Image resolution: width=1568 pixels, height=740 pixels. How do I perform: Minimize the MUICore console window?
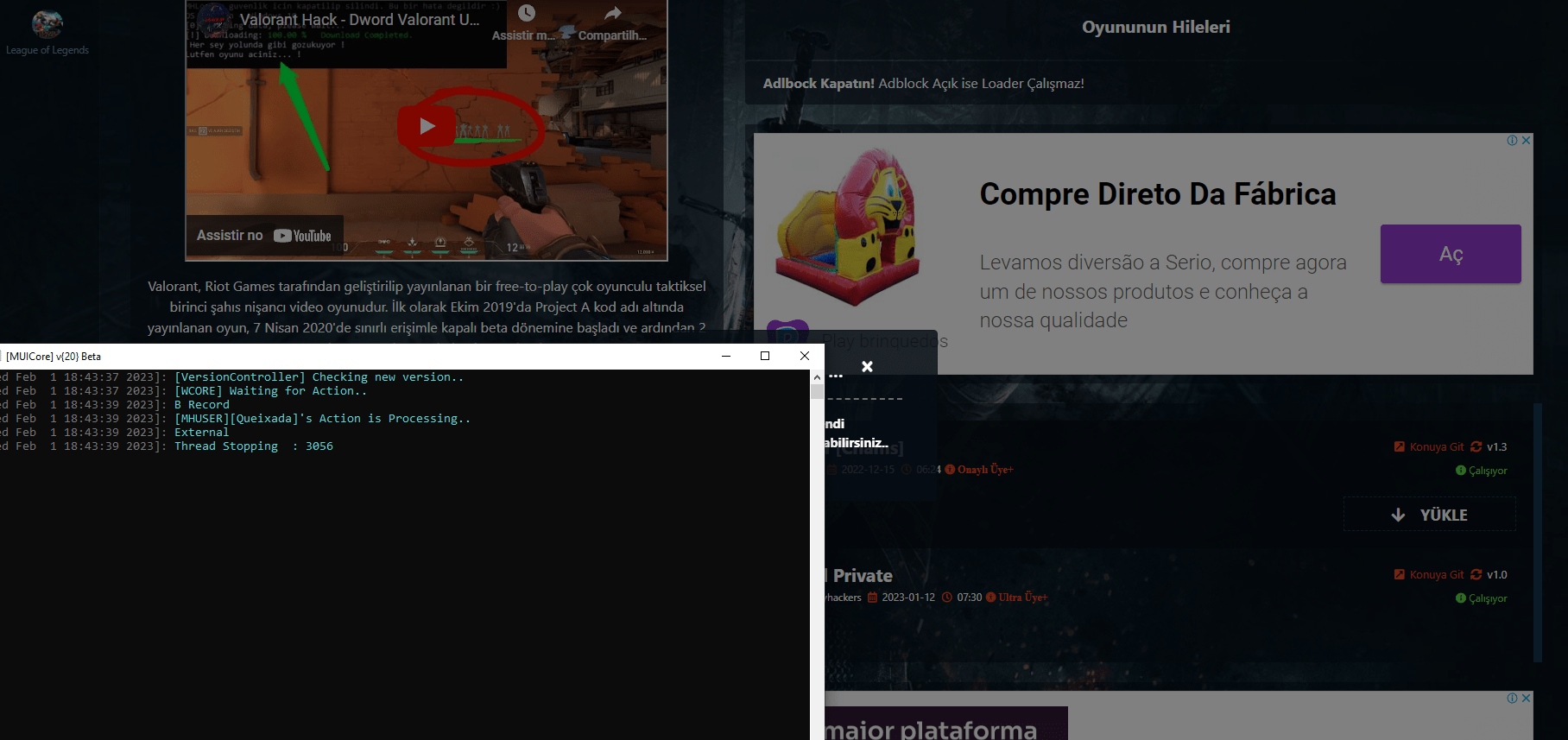pyautogui.click(x=726, y=356)
